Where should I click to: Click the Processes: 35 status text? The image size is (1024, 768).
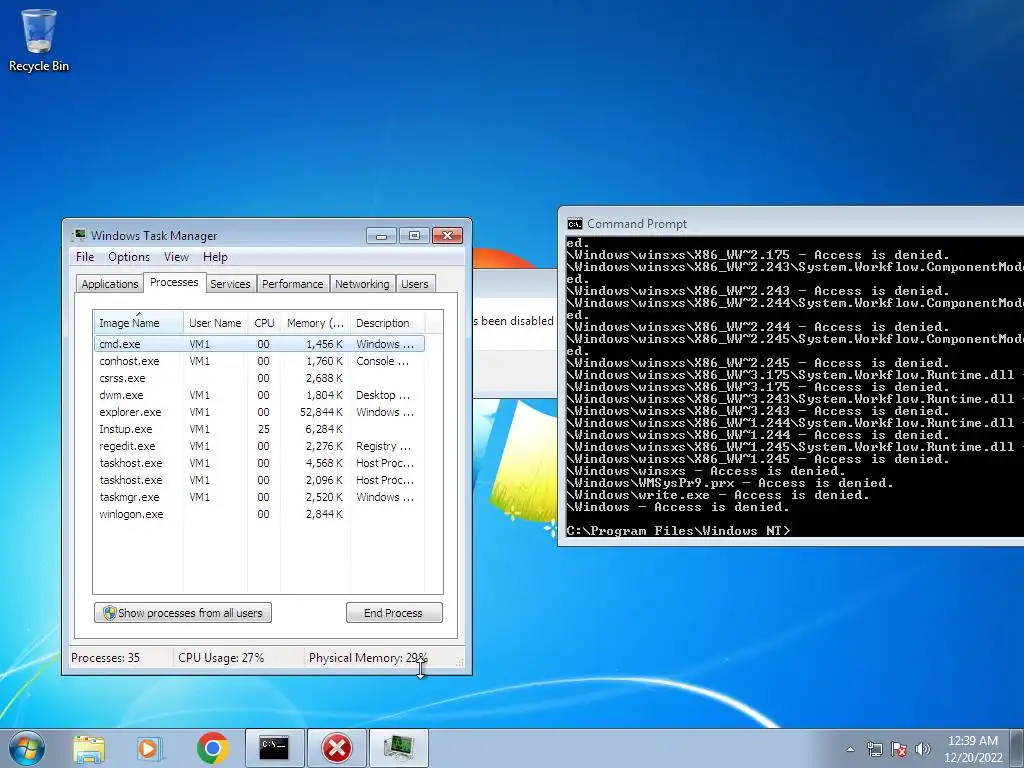tap(105, 658)
